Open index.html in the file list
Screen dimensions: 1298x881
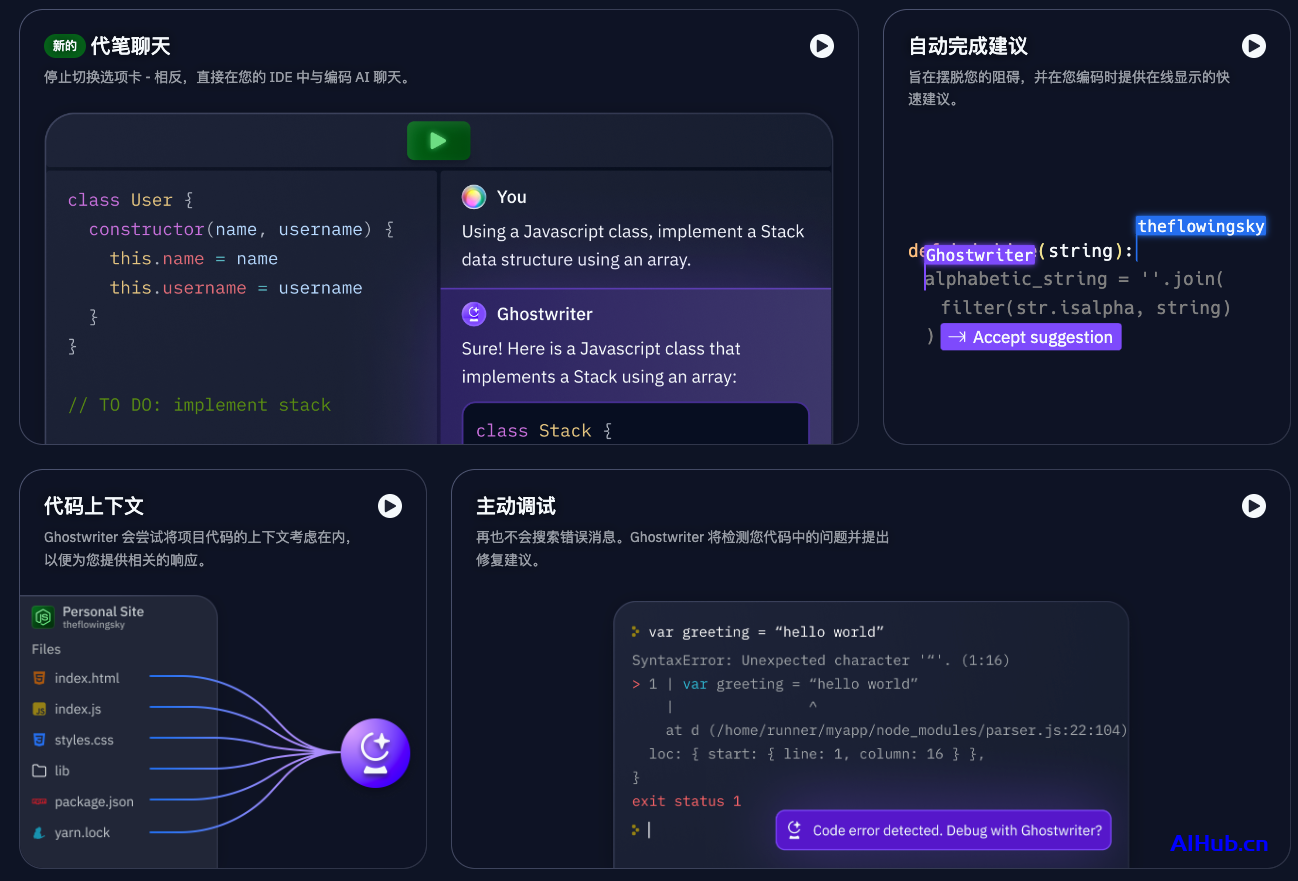point(86,678)
